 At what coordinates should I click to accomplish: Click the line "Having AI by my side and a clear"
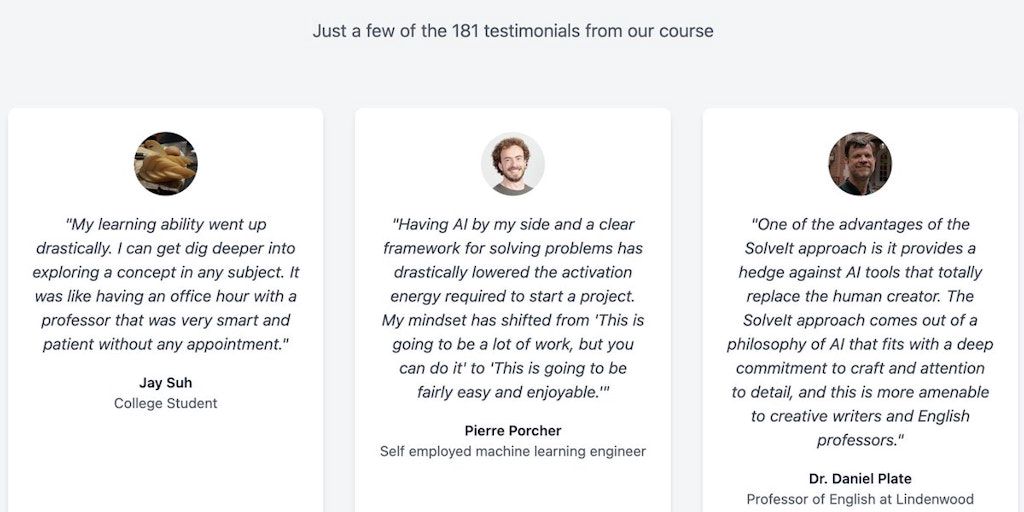513,225
